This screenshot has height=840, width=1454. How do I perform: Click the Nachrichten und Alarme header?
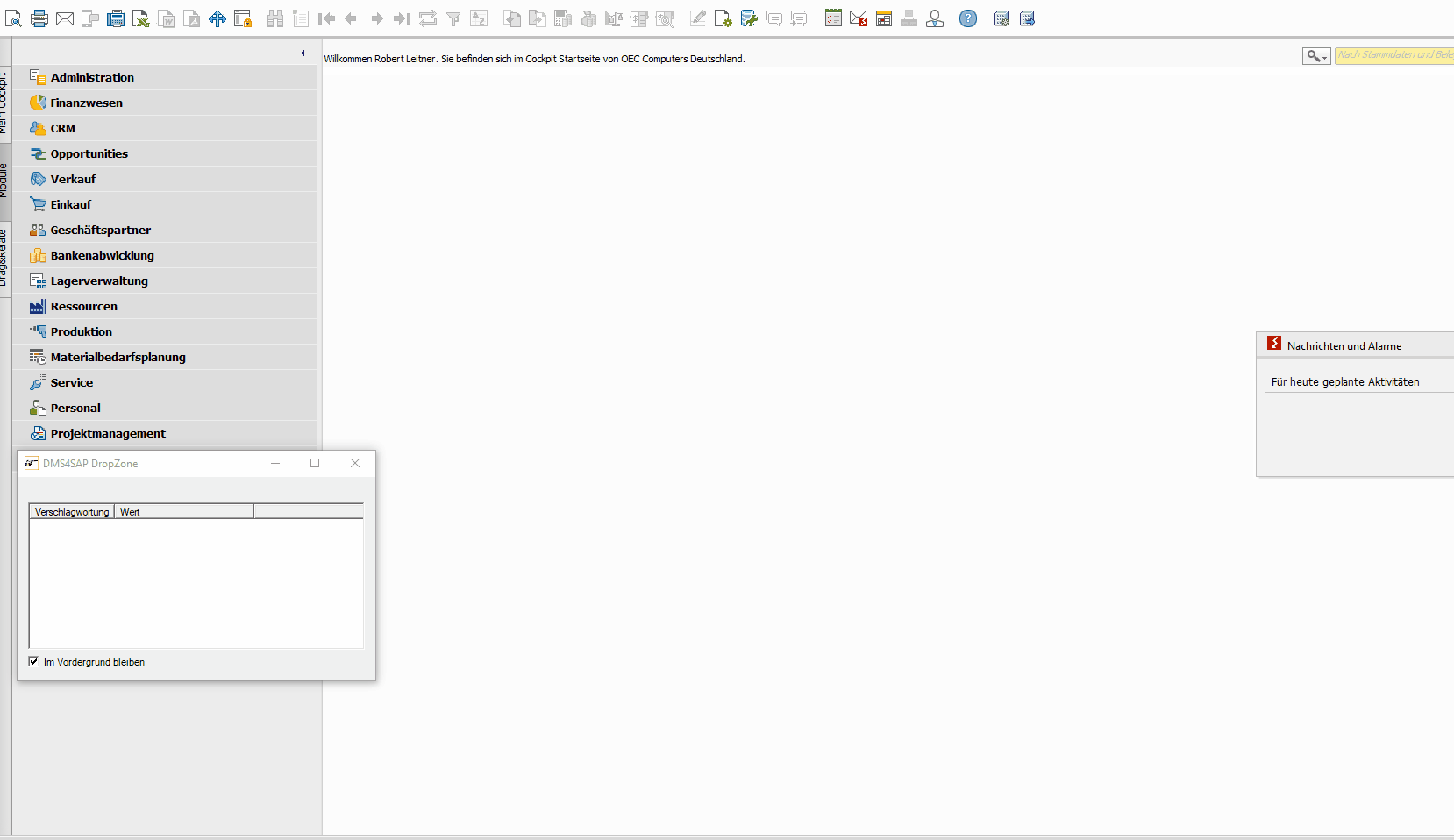pos(1344,345)
